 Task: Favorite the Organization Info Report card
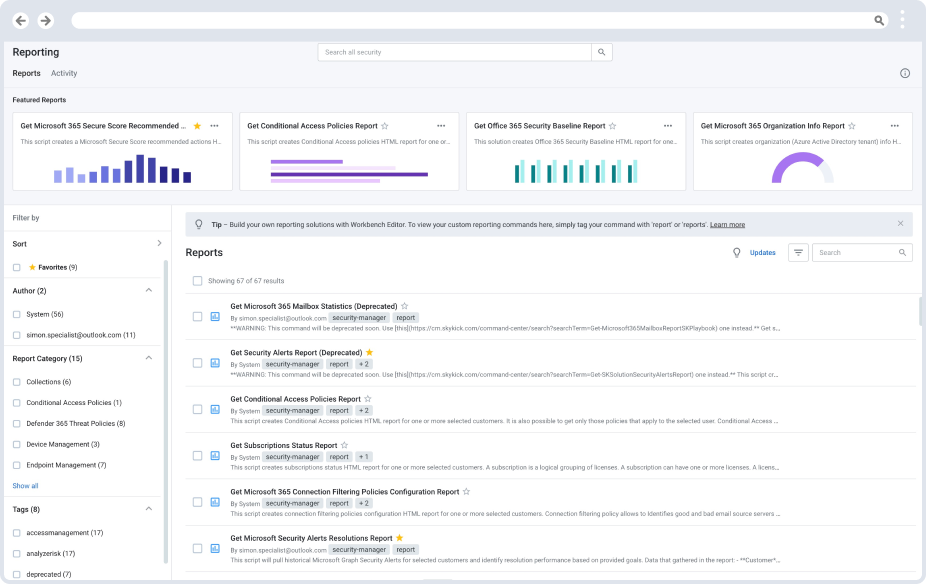(x=852, y=126)
